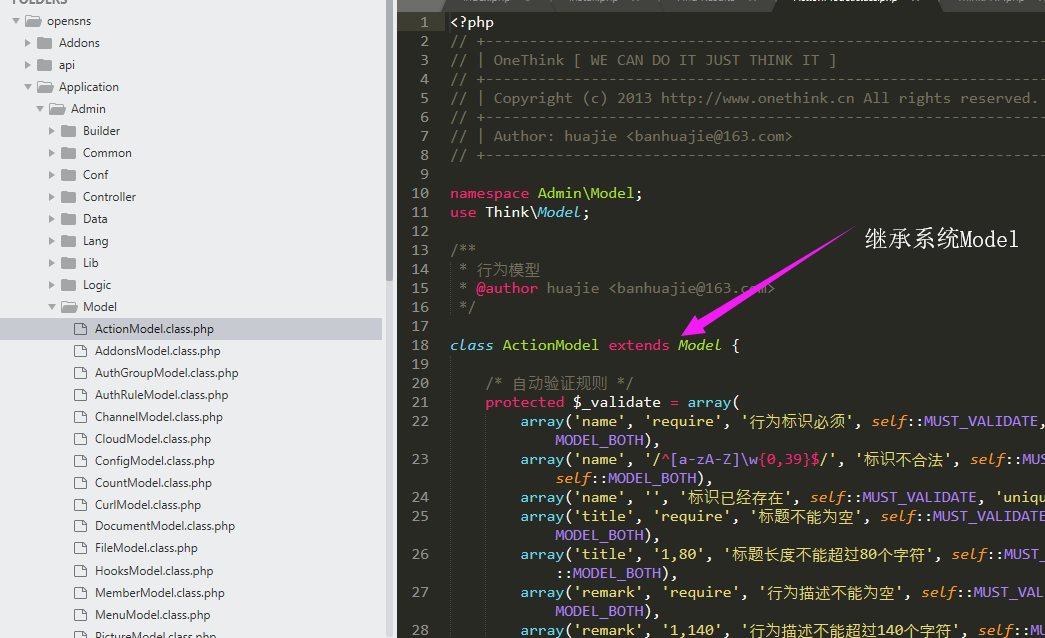Viewport: 1045px width, 638px height.
Task: Click line number 18 in the gutter
Action: 420,345
